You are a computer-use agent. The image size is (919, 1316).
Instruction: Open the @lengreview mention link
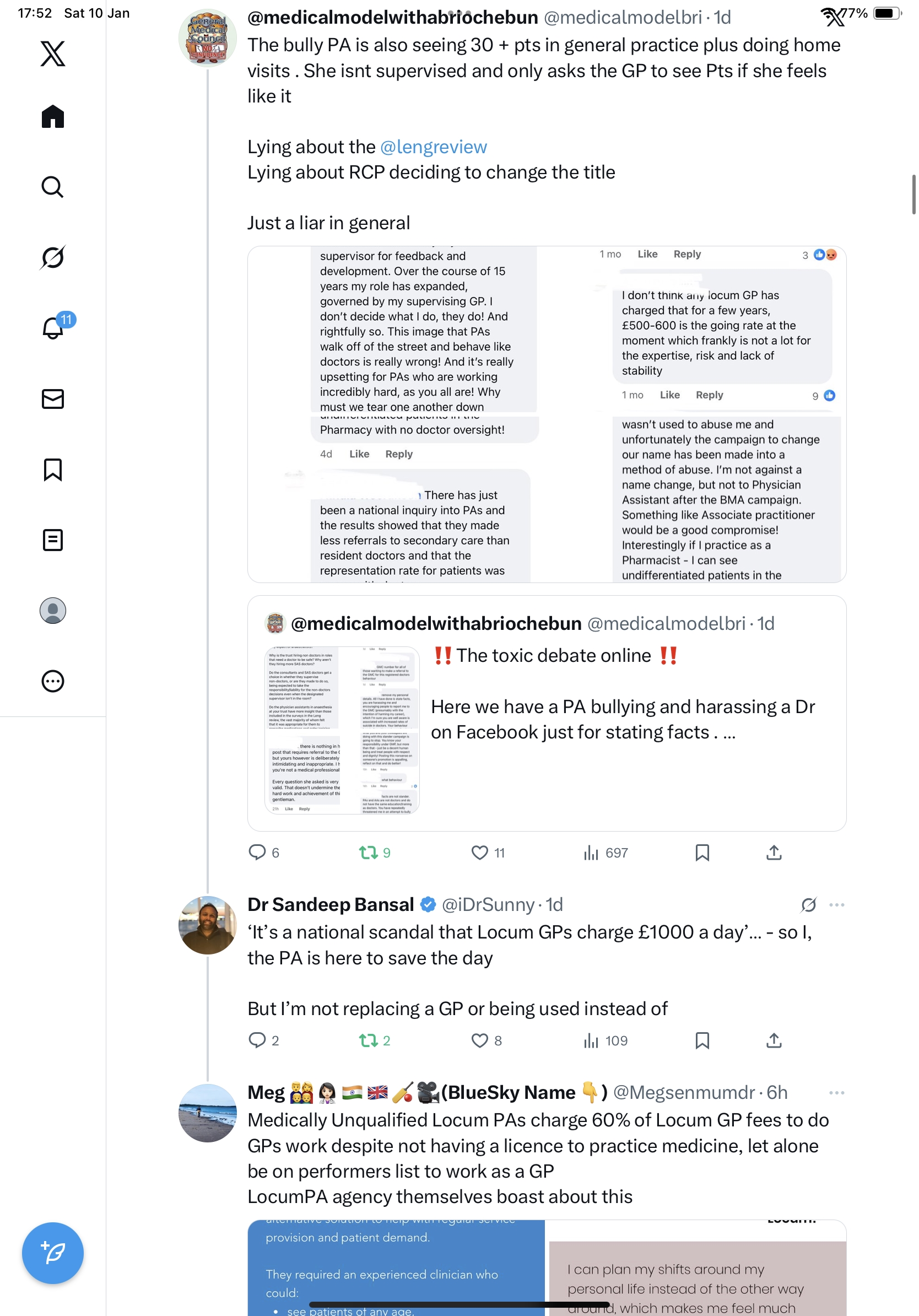434,147
